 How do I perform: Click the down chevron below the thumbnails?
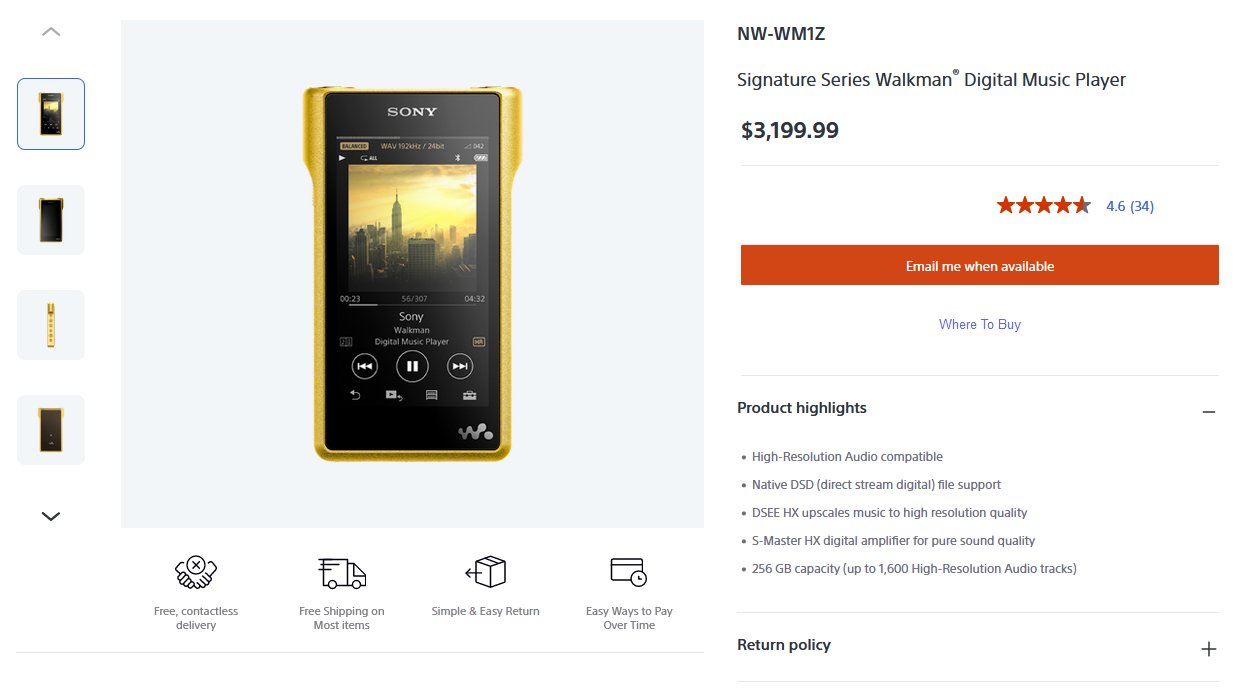[51, 516]
